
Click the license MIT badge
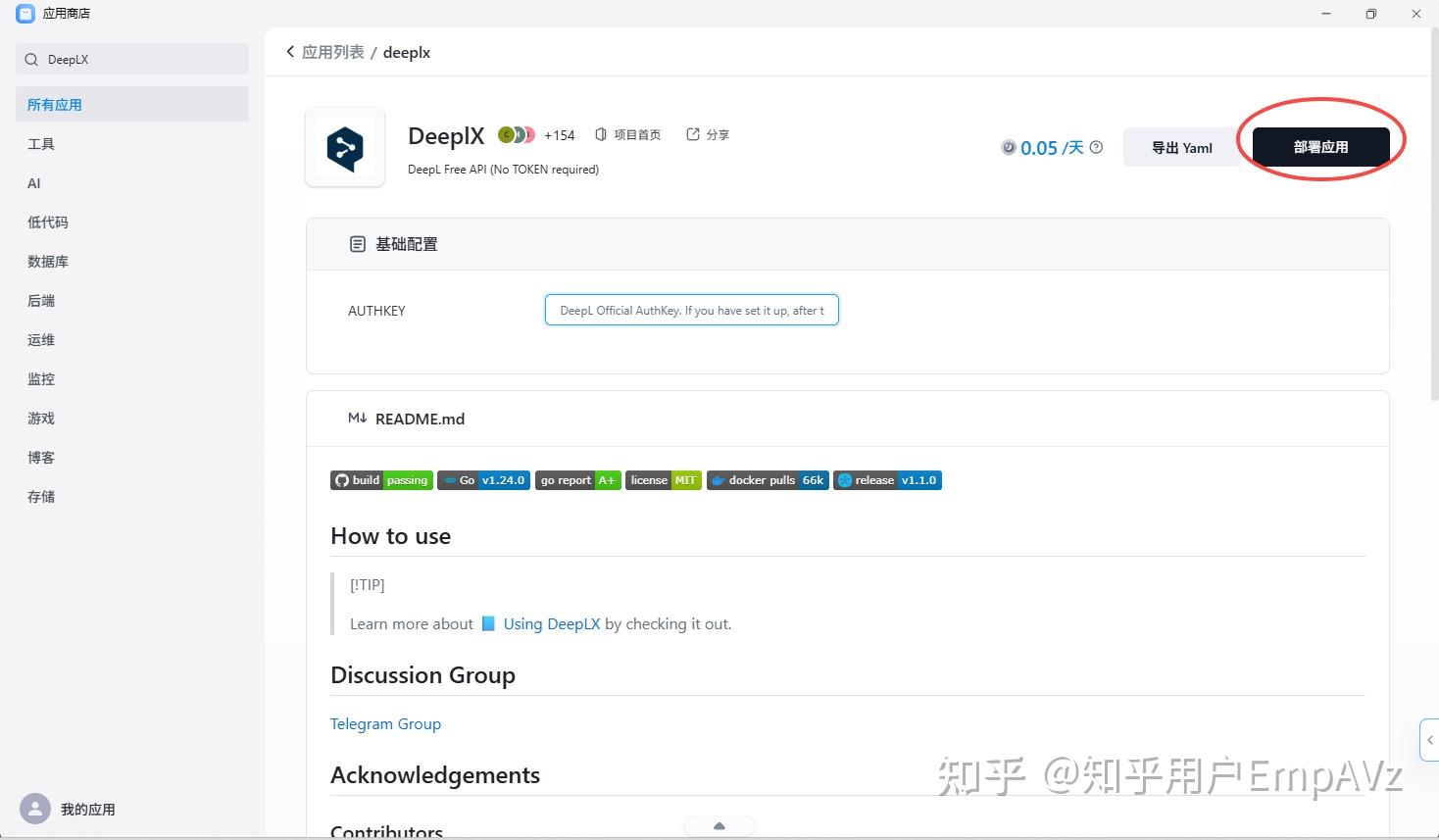click(664, 480)
